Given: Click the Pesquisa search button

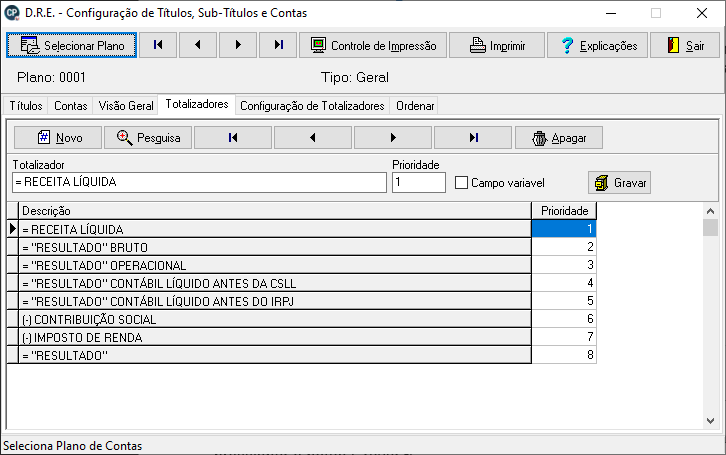Looking at the screenshot, I should click(148, 137).
